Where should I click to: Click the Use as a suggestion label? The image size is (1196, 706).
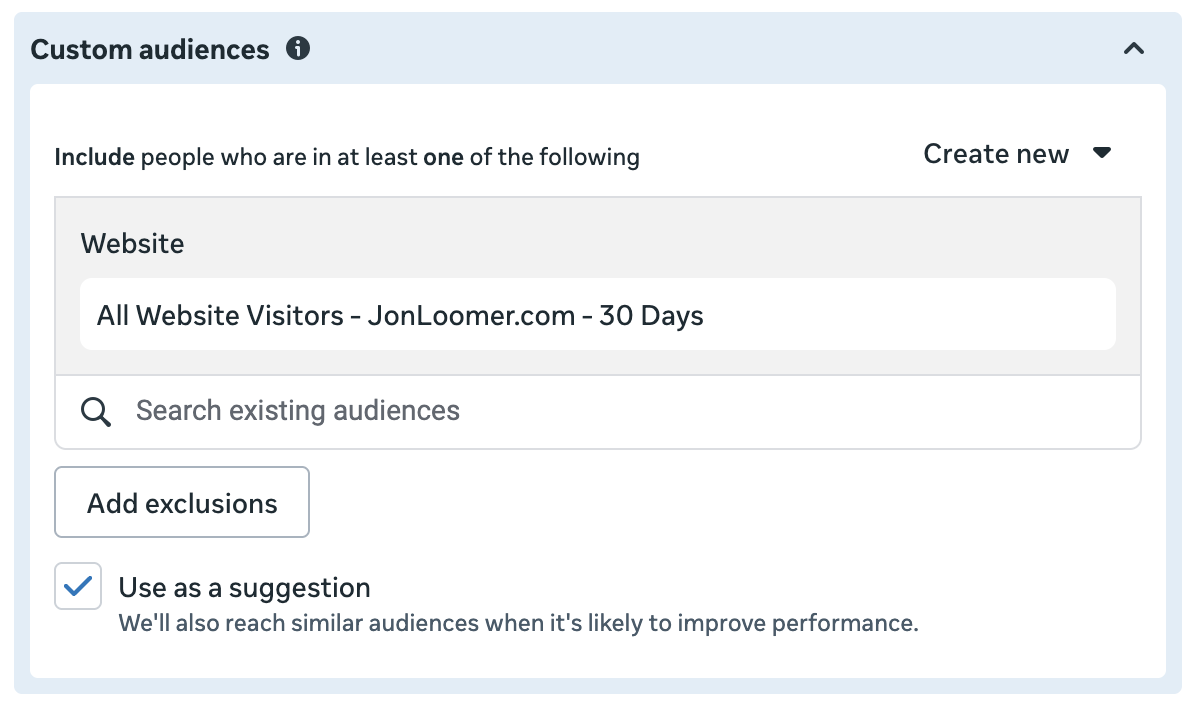[x=244, y=587]
